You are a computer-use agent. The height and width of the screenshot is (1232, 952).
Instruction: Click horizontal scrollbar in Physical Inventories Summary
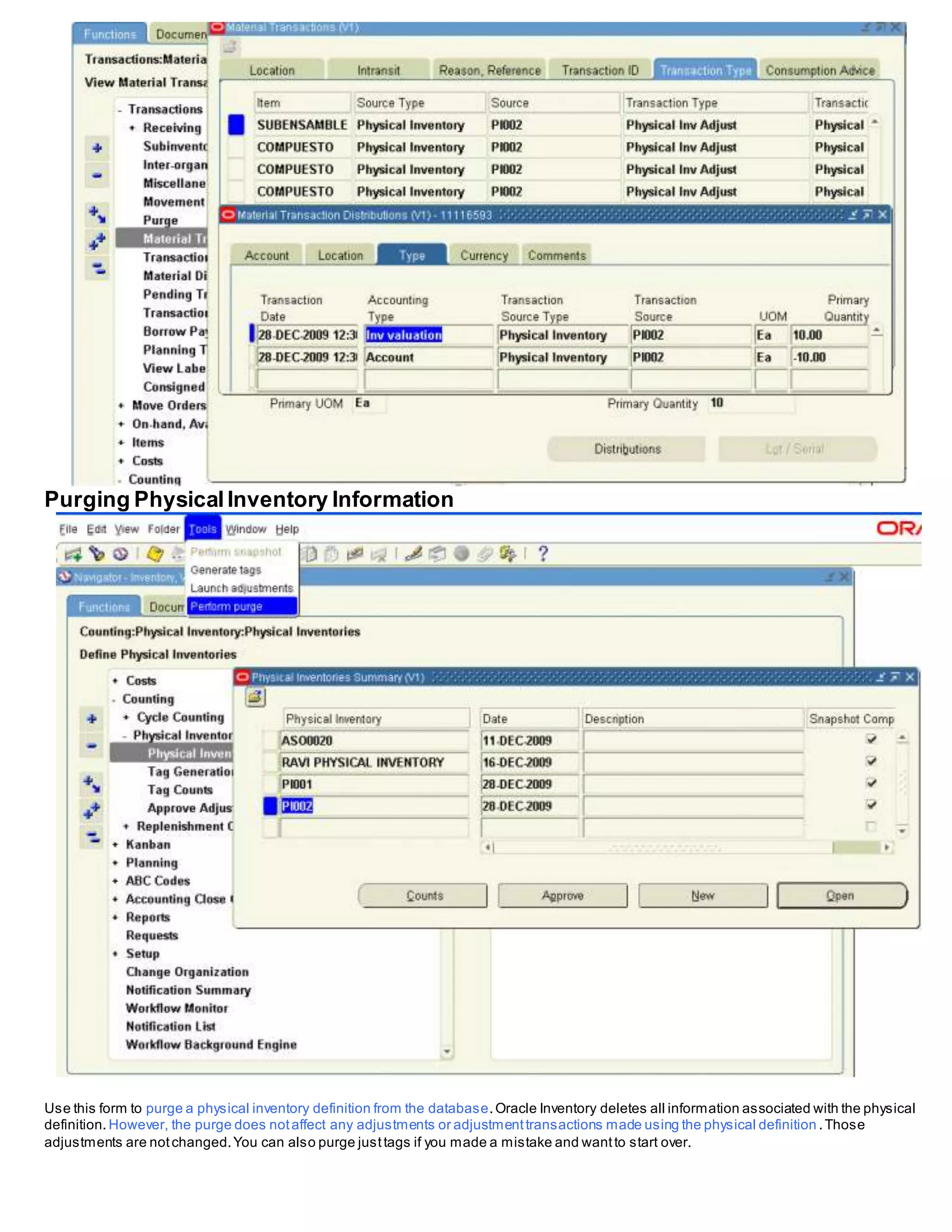688,847
